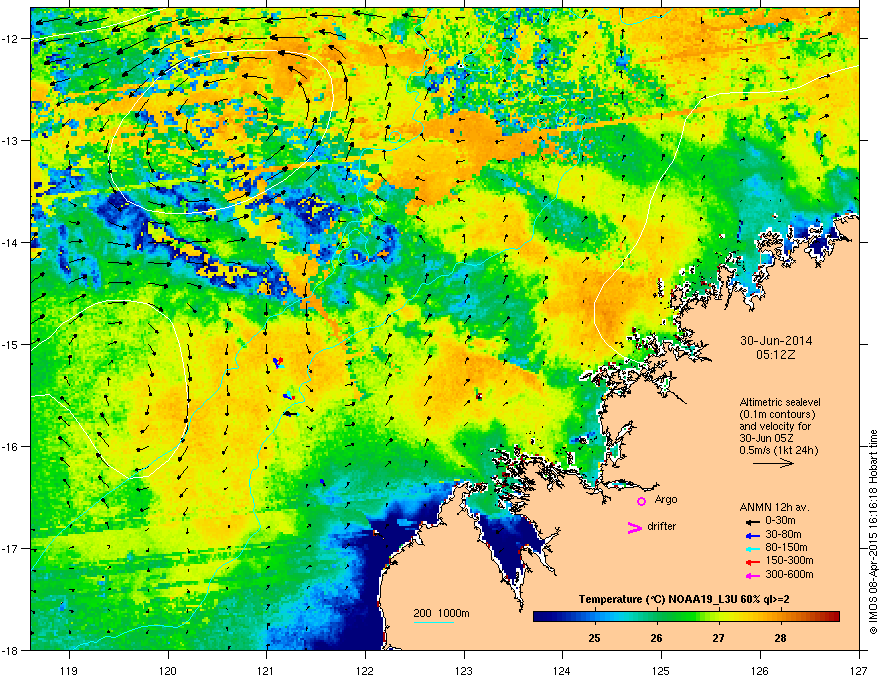Click the 05:12Z time label
880x680 pixels.
[776, 355]
